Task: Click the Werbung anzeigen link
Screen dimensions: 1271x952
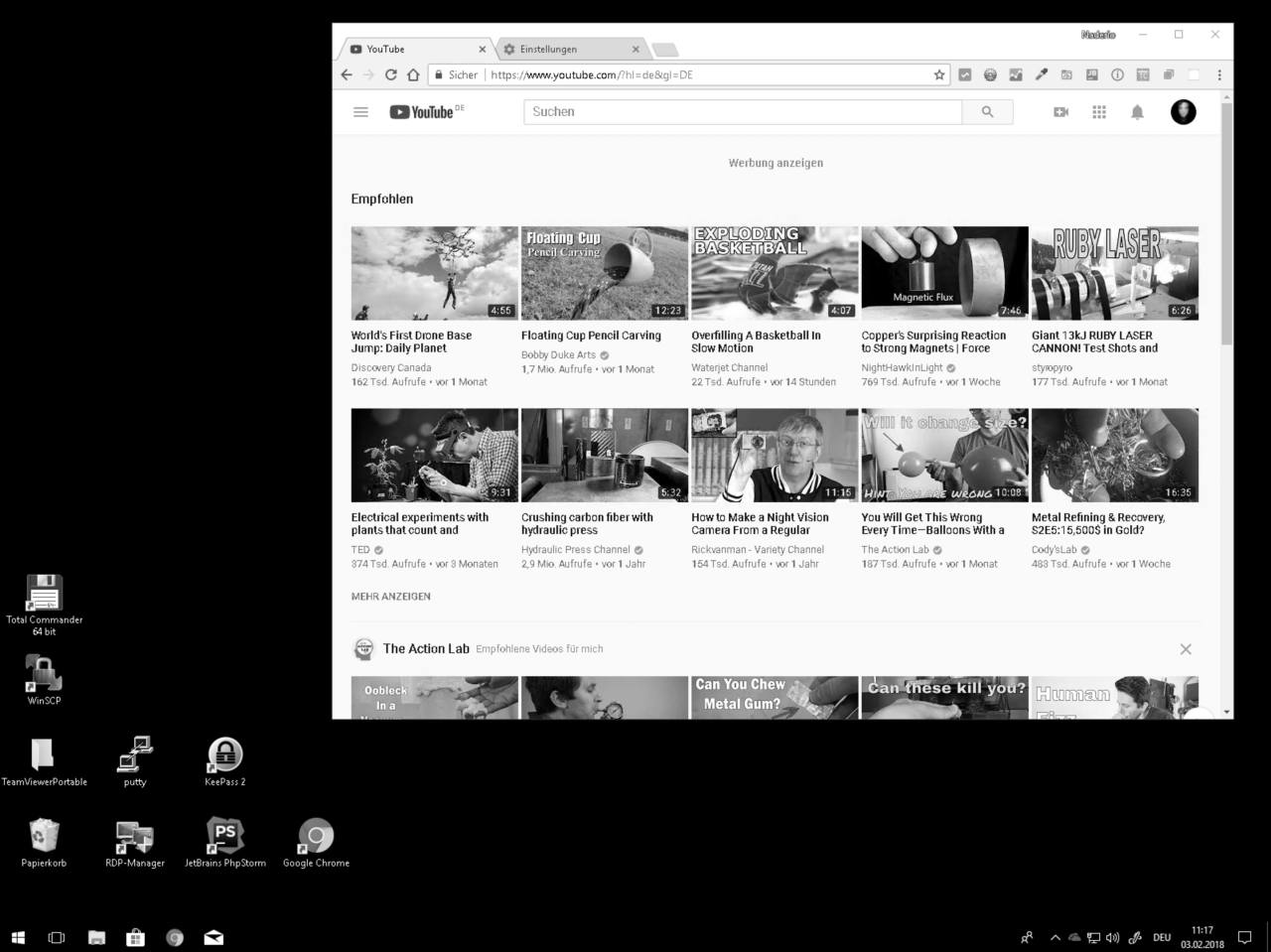Action: coord(776,163)
